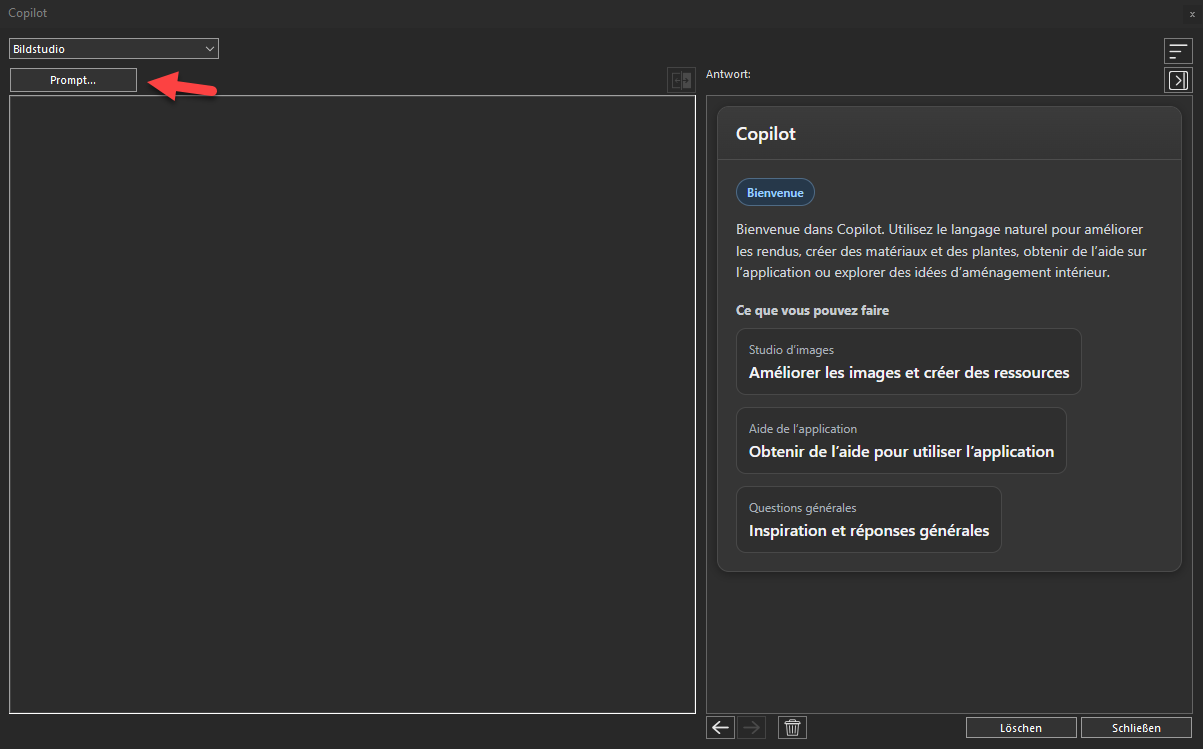Open the Bildstudio mode dropdown
This screenshot has height=749, width=1203.
point(114,49)
